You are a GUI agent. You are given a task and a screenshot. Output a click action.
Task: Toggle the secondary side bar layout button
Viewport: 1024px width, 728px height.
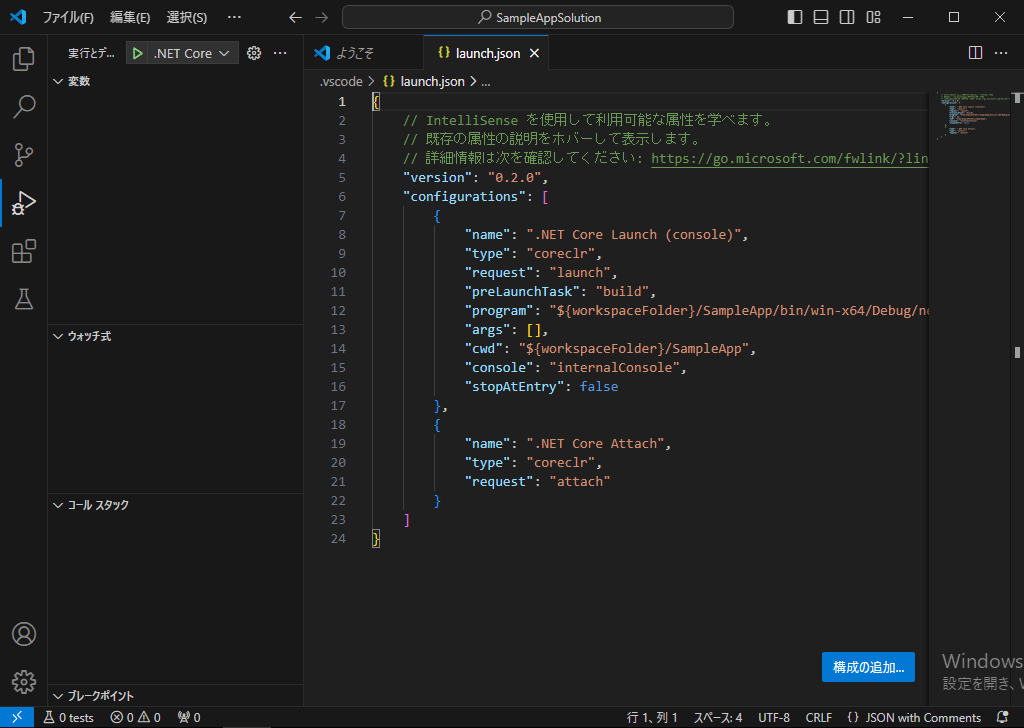tap(847, 17)
